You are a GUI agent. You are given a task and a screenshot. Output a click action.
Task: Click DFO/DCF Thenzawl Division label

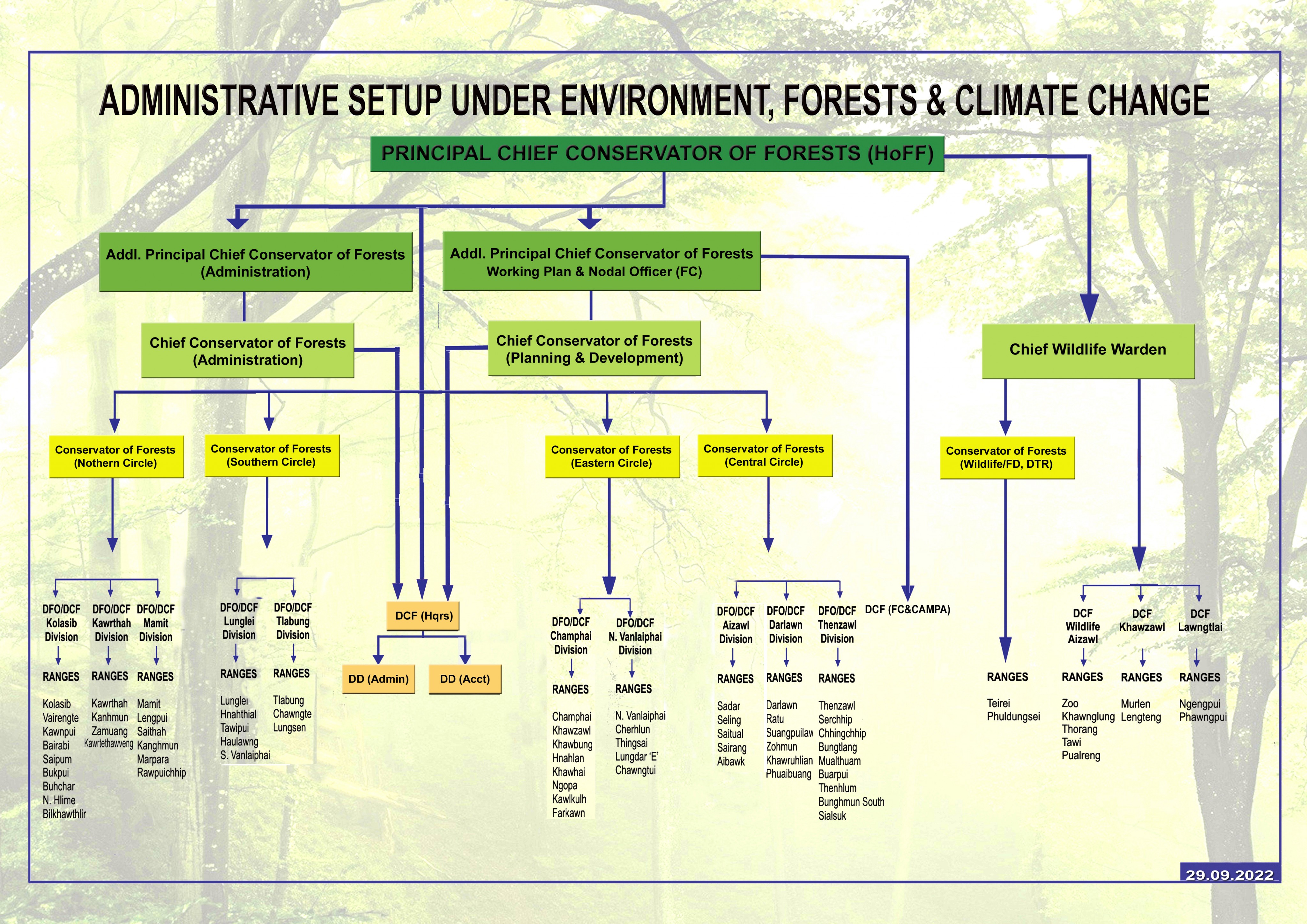click(x=837, y=624)
